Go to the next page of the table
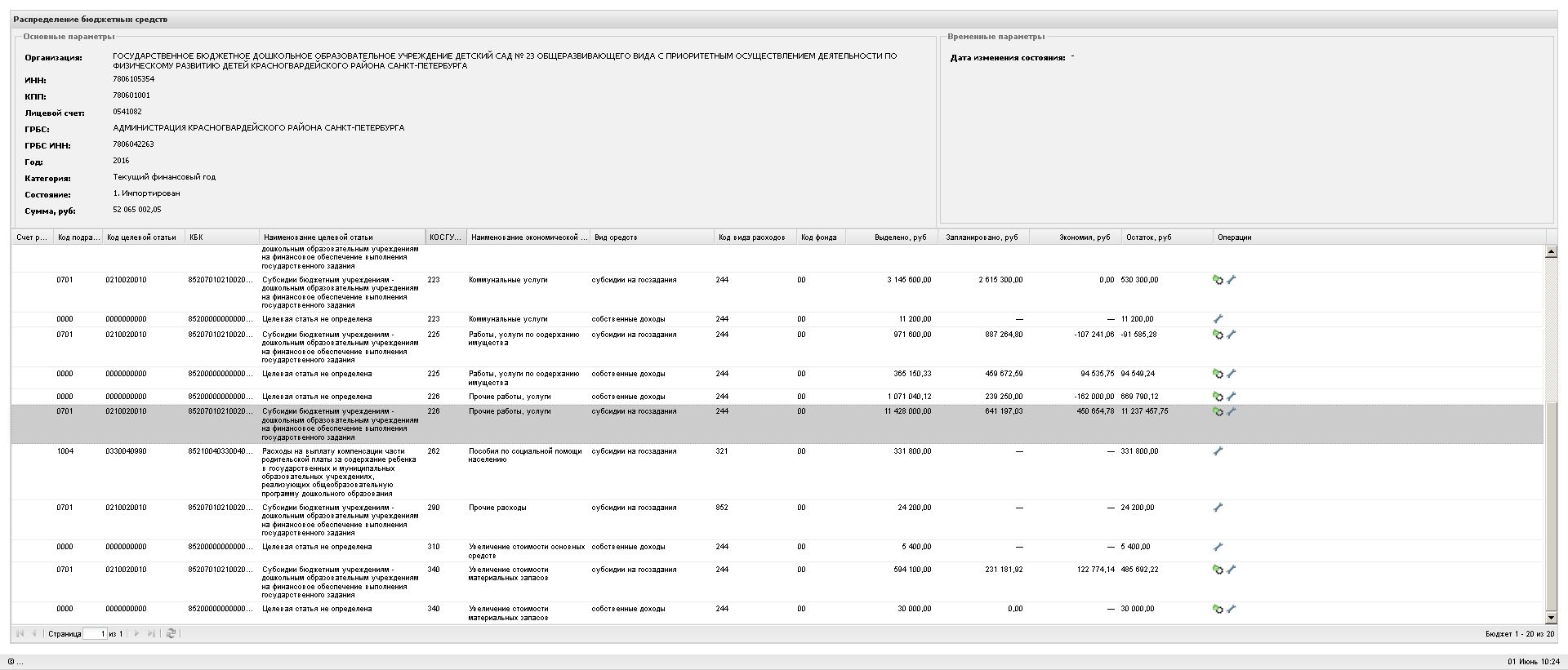 136,633
